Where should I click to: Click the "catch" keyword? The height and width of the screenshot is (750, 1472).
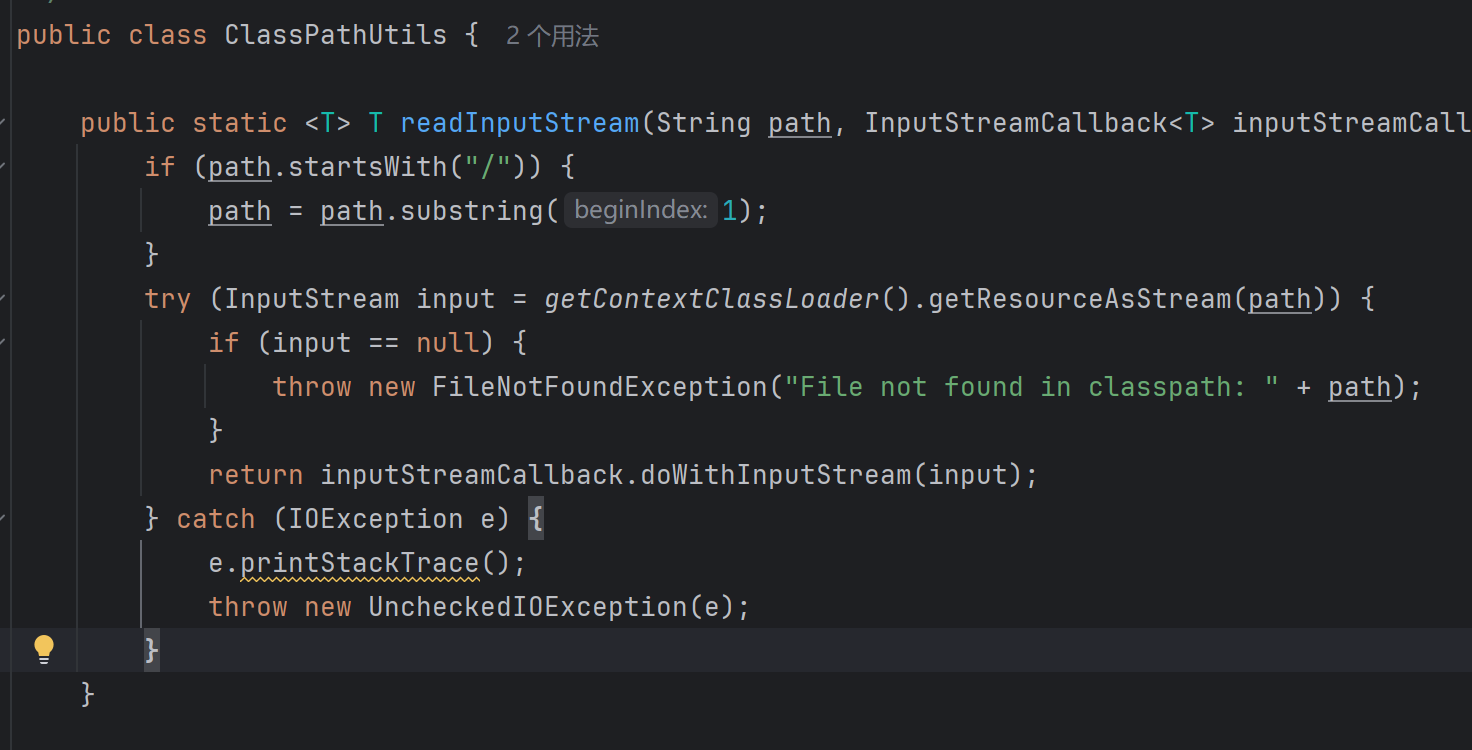pos(216,519)
